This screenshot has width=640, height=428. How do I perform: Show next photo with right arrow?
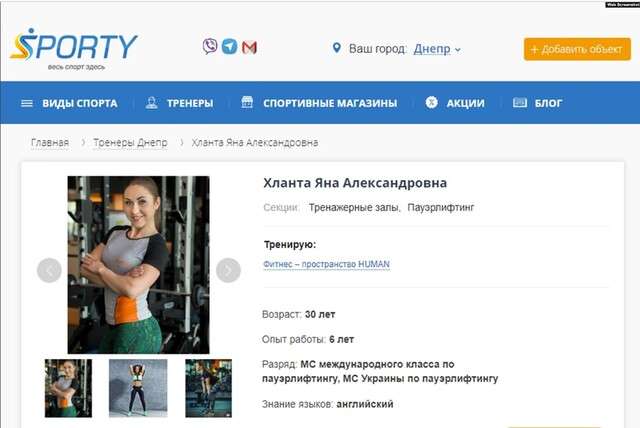[228, 270]
